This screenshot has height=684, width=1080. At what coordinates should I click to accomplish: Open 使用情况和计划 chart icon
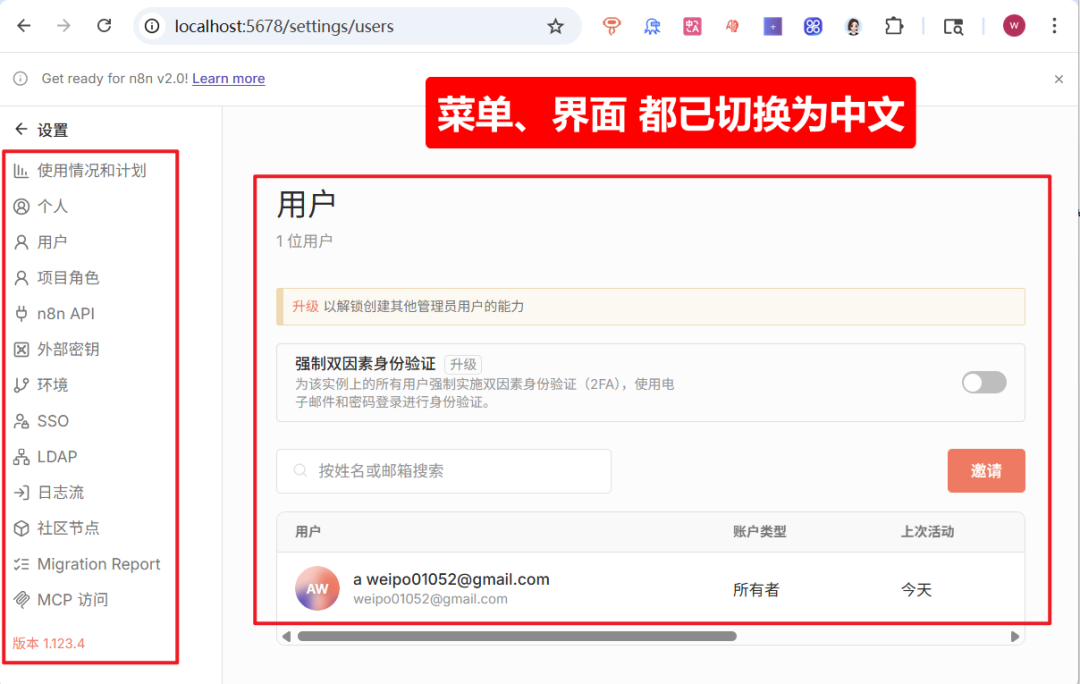coord(21,170)
